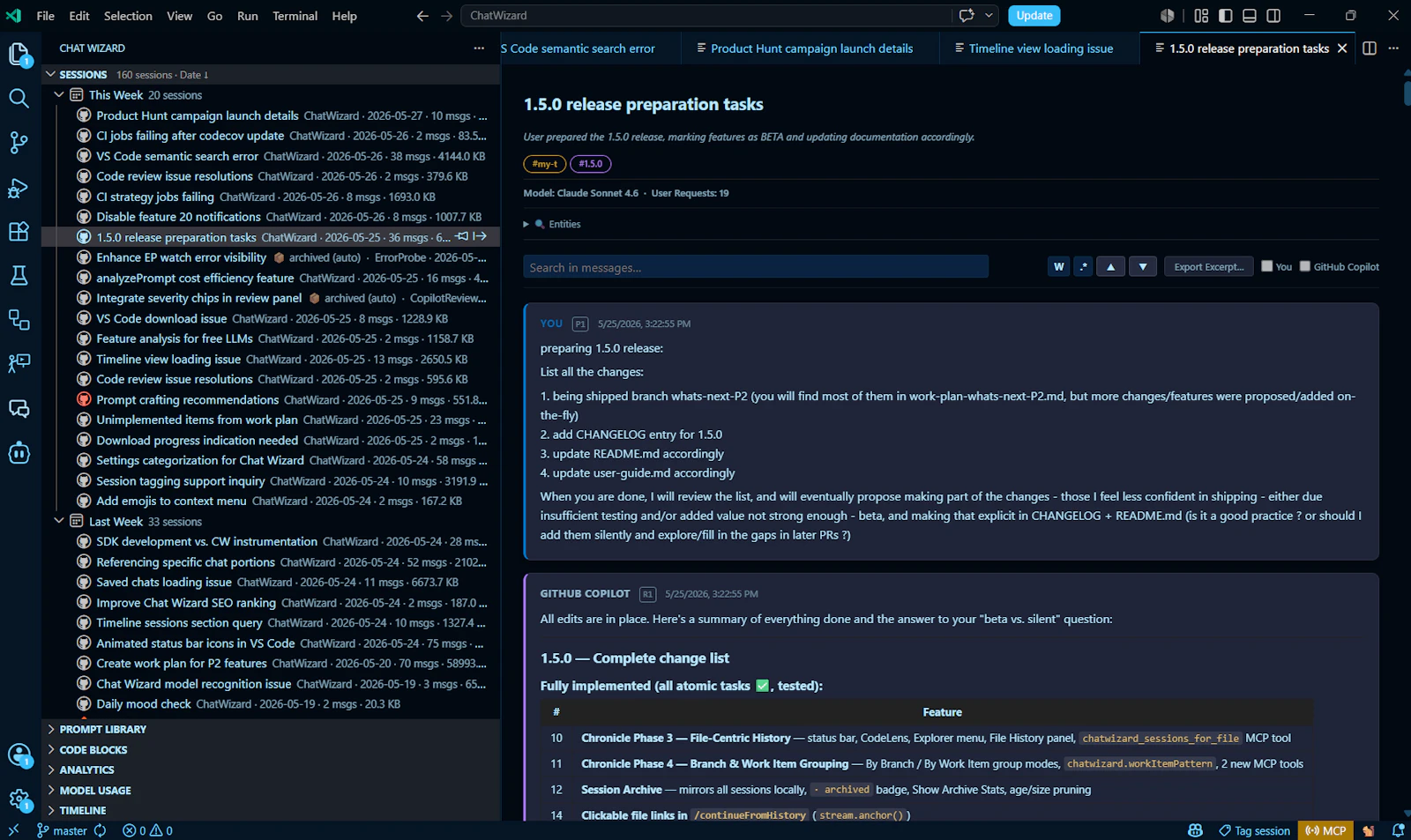Image resolution: width=1411 pixels, height=840 pixels.
Task: Click the Customize Layout icon
Action: [x=1201, y=16]
